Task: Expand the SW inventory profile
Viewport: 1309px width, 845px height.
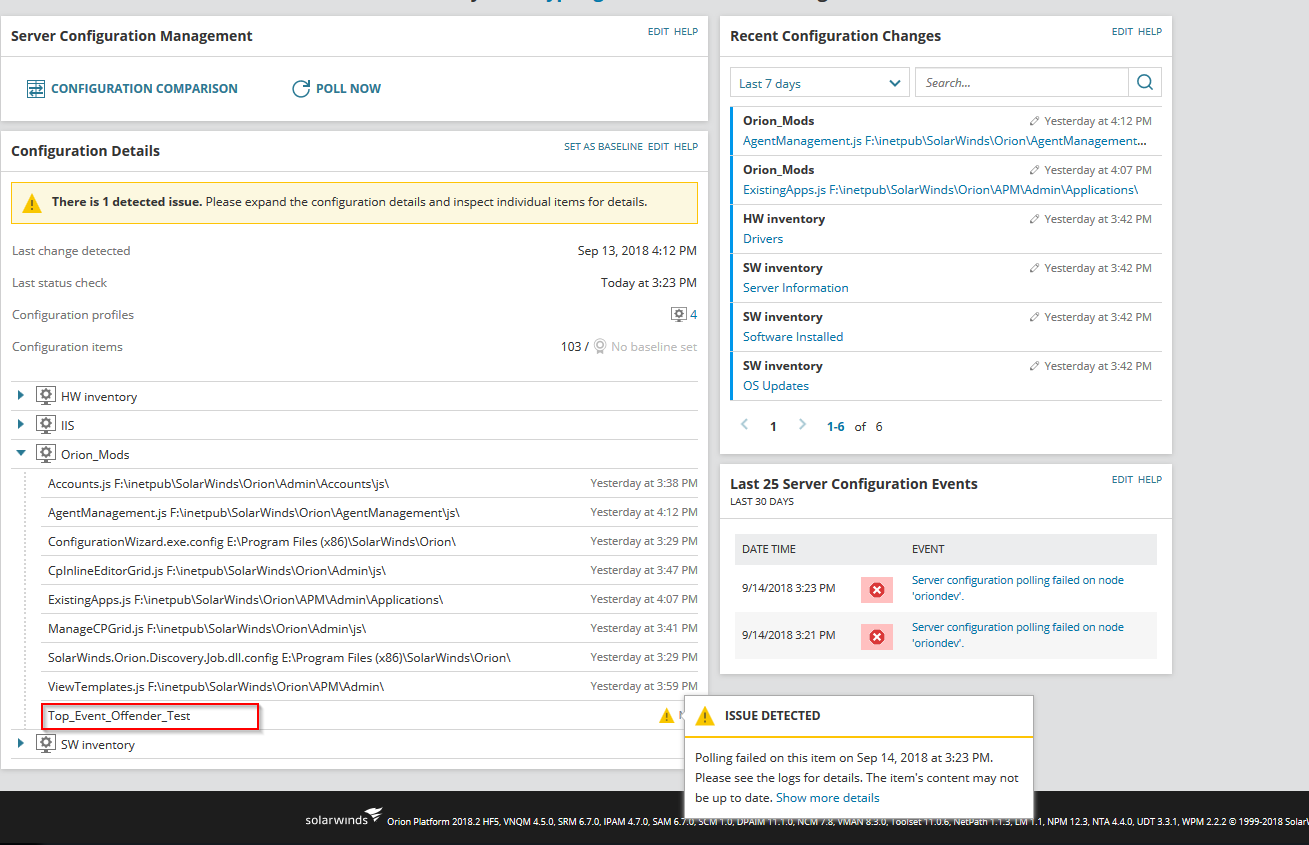Action: point(21,744)
